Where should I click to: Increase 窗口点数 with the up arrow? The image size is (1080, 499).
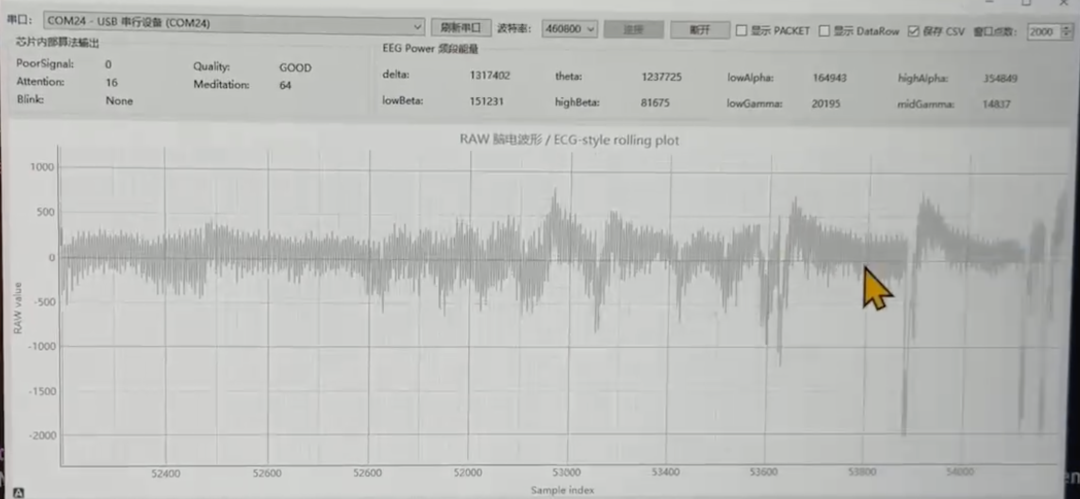coord(1067,28)
